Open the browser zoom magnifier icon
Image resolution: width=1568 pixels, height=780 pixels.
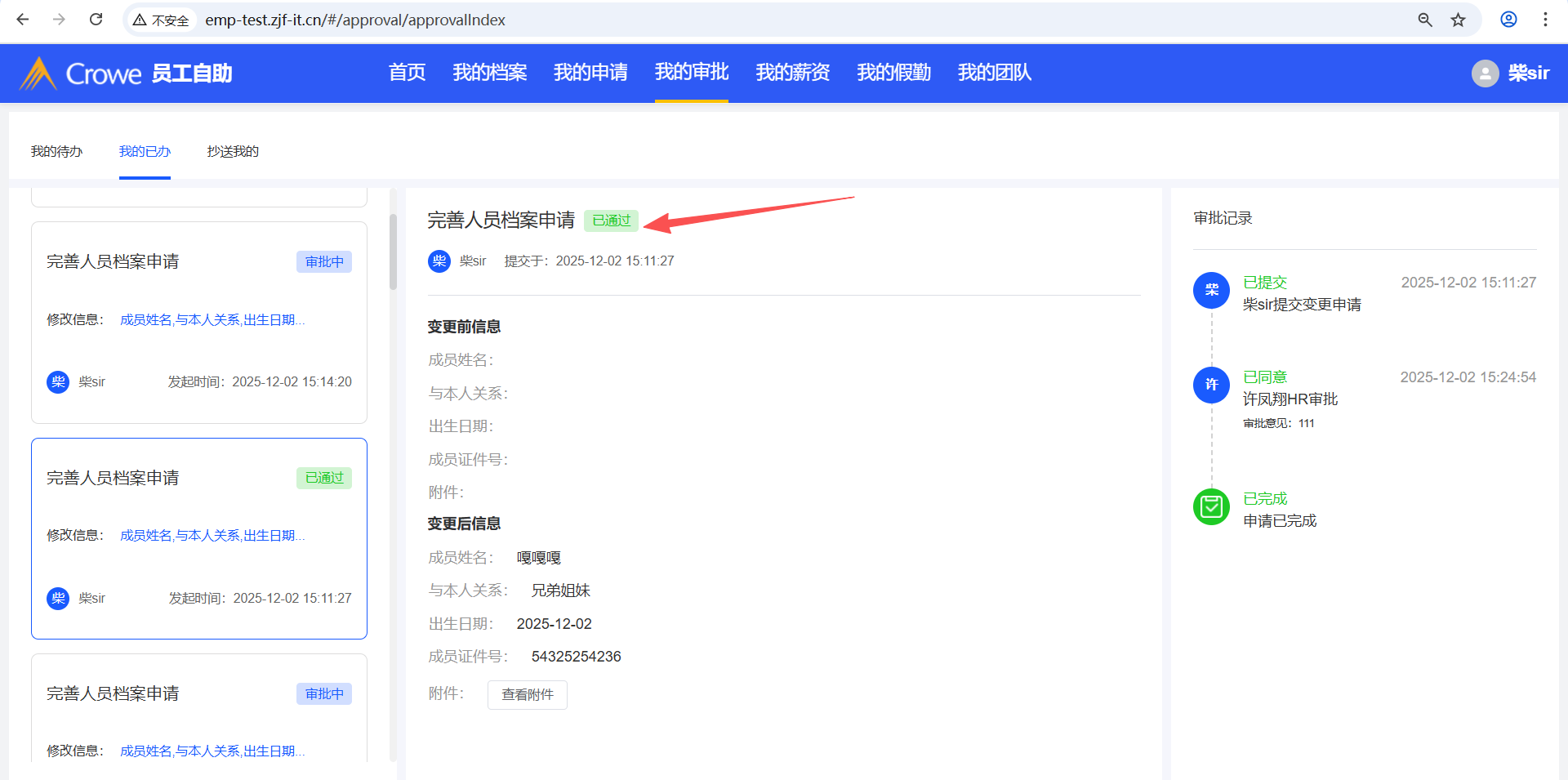pos(1425,20)
